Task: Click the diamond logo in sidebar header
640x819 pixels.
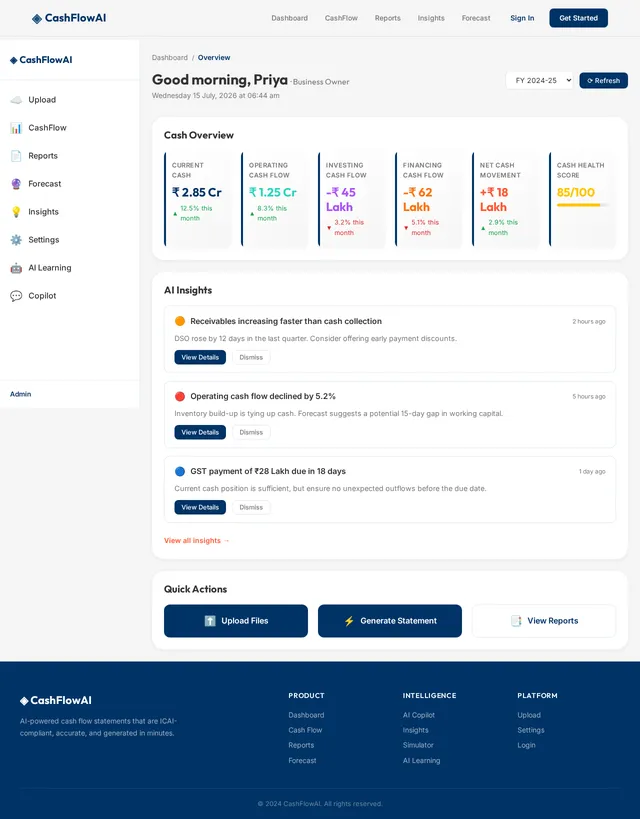Action: [x=14, y=61]
